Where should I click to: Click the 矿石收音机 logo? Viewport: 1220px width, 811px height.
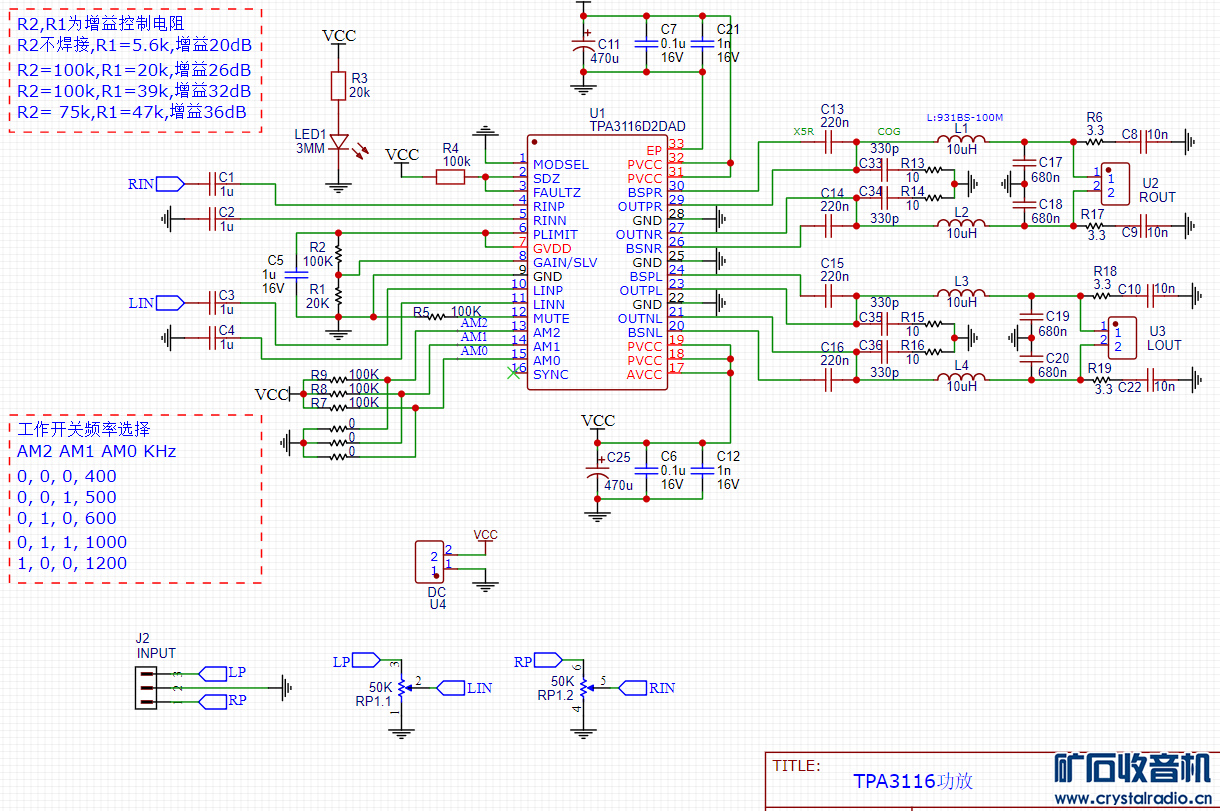[x=1134, y=768]
